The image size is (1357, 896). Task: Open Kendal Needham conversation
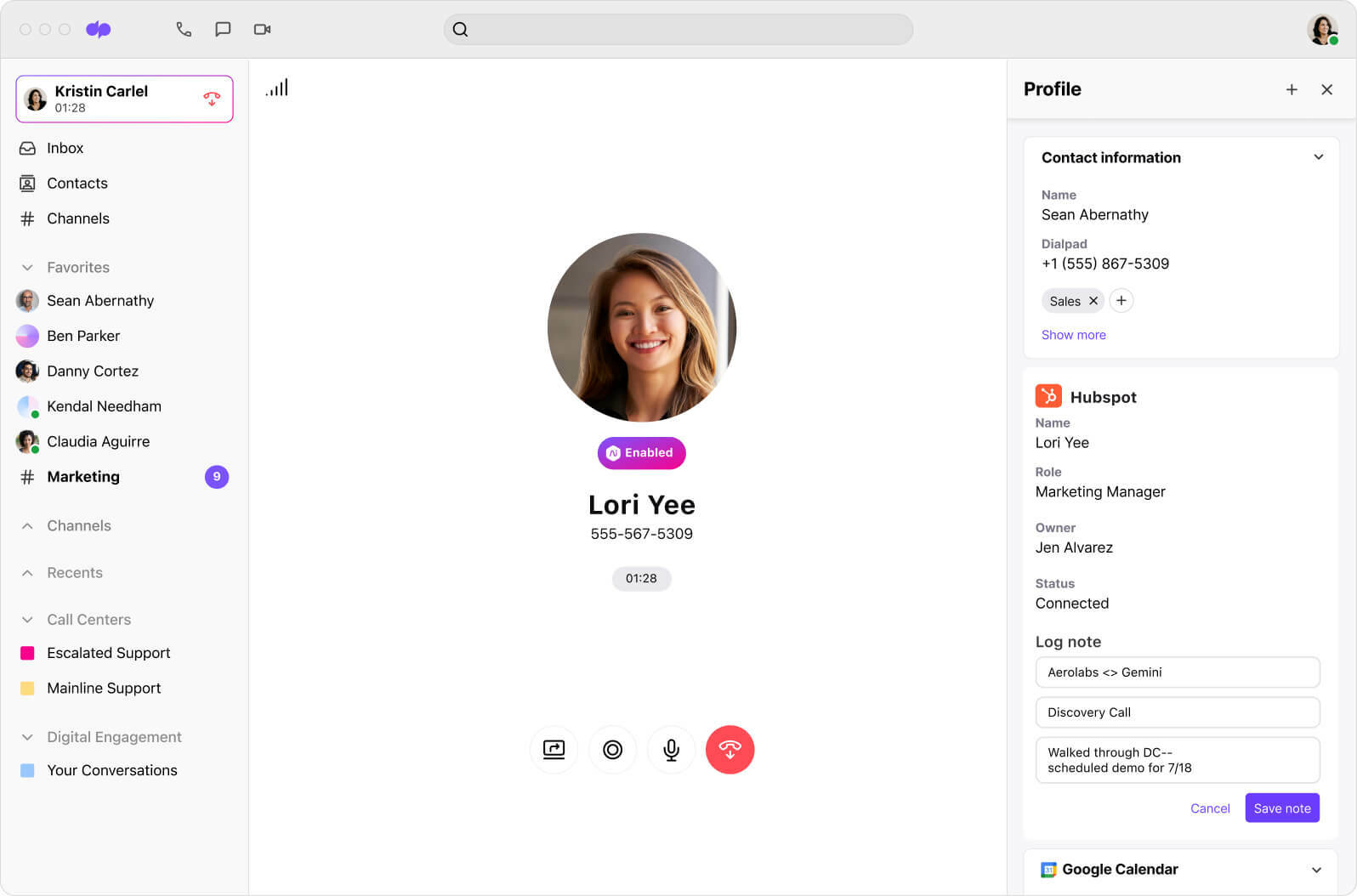pyautogui.click(x=124, y=406)
